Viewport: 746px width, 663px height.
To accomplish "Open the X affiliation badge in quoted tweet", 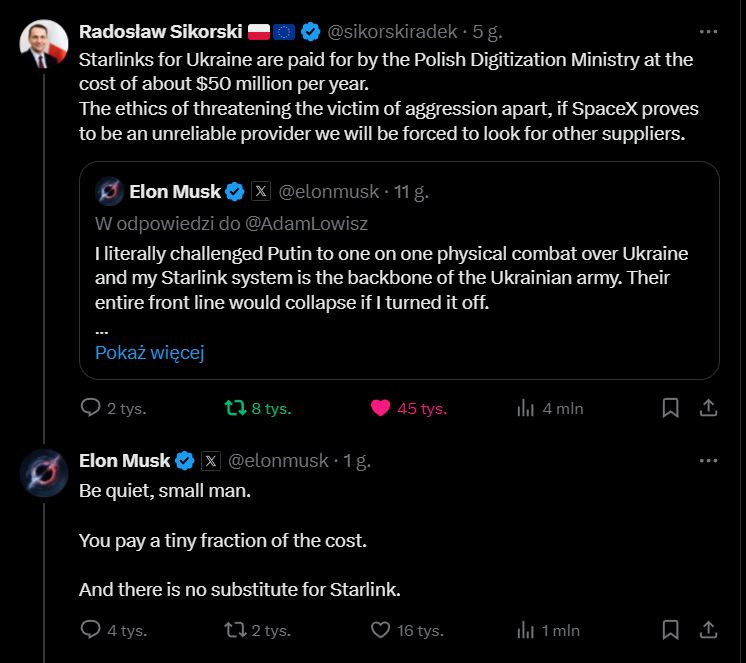I will [260, 191].
